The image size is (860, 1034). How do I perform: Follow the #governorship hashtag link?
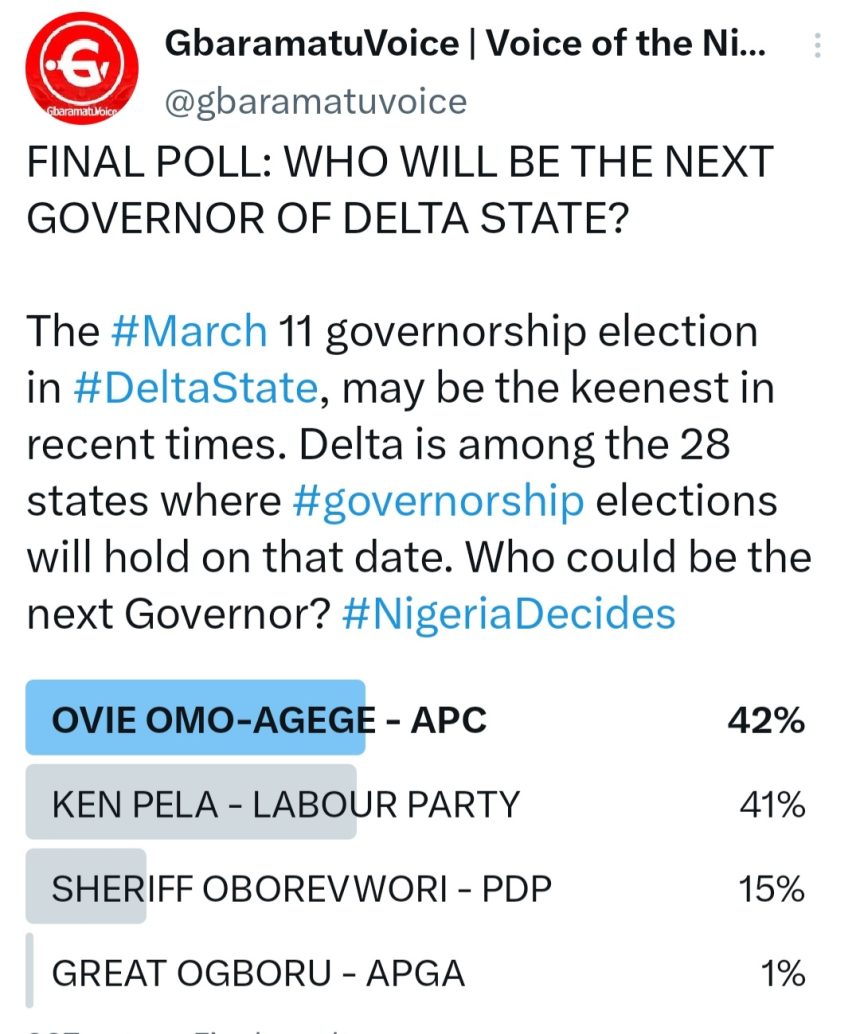tap(438, 500)
